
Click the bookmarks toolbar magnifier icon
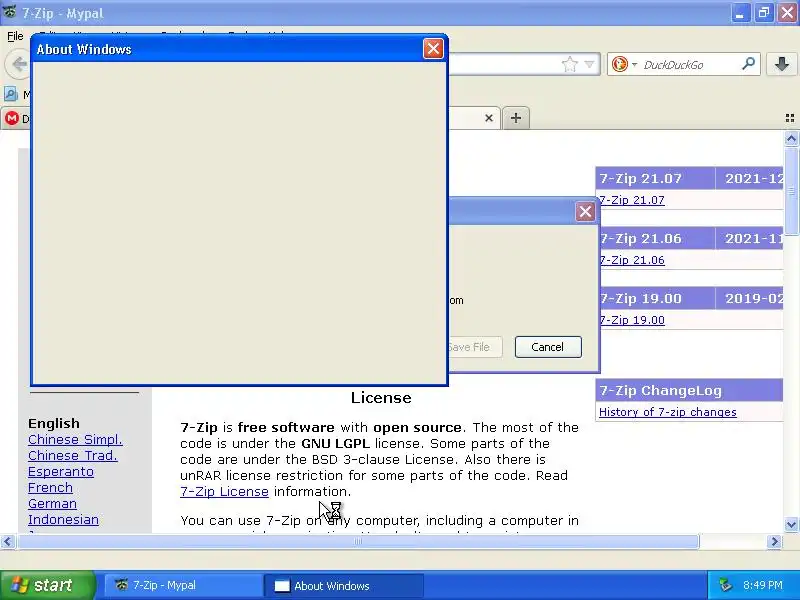coord(11,94)
